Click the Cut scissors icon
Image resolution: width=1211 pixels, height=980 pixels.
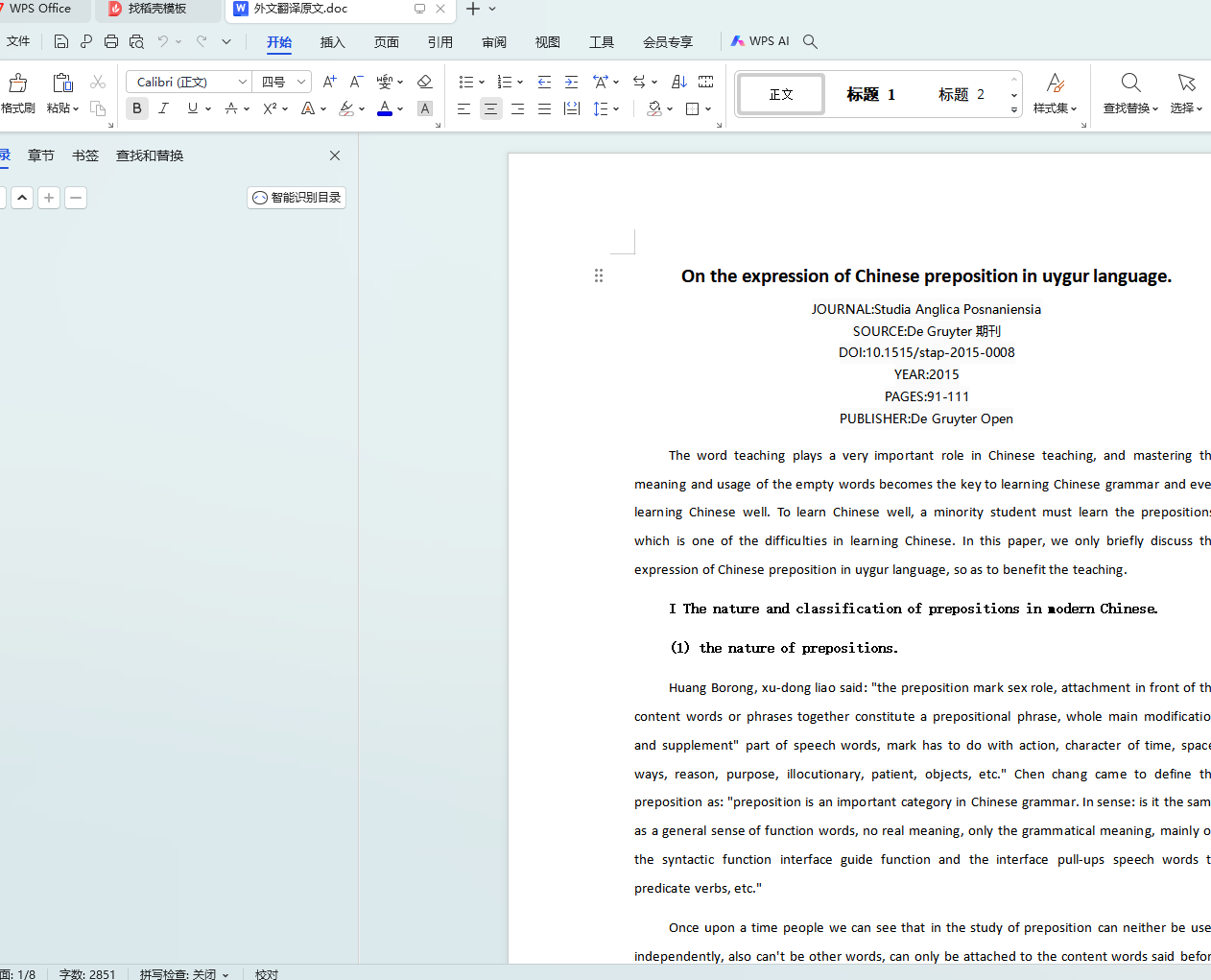click(x=98, y=83)
